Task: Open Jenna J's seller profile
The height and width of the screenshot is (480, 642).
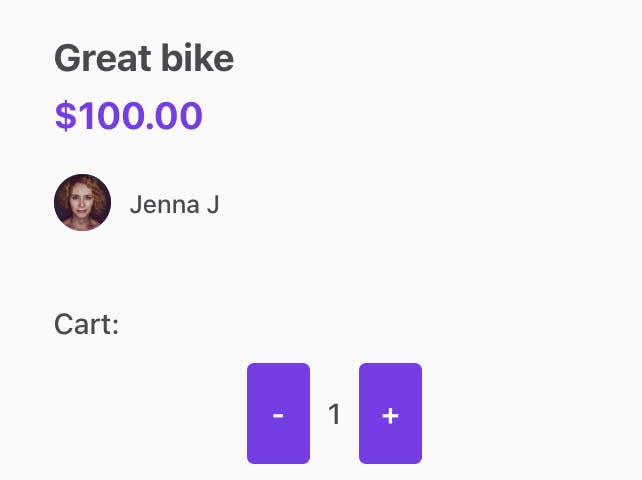Action: pyautogui.click(x=174, y=205)
